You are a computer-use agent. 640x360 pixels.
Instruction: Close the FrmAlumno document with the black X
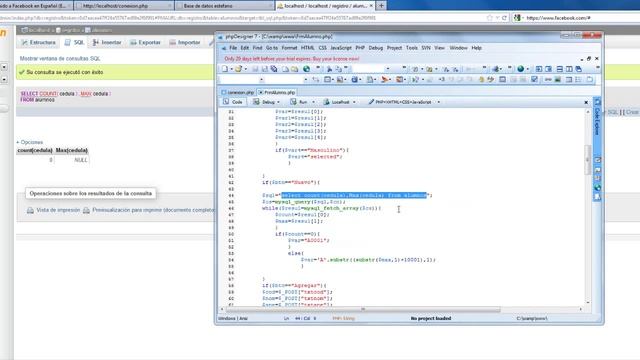[x=586, y=102]
